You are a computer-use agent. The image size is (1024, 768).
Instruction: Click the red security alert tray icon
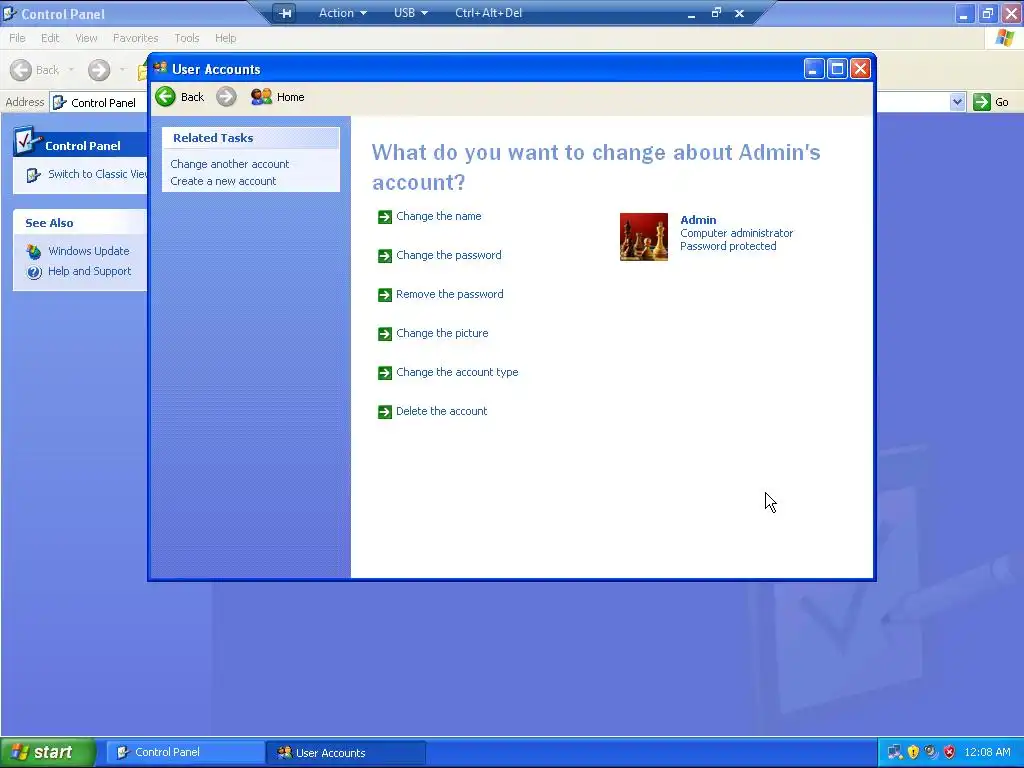(x=950, y=752)
